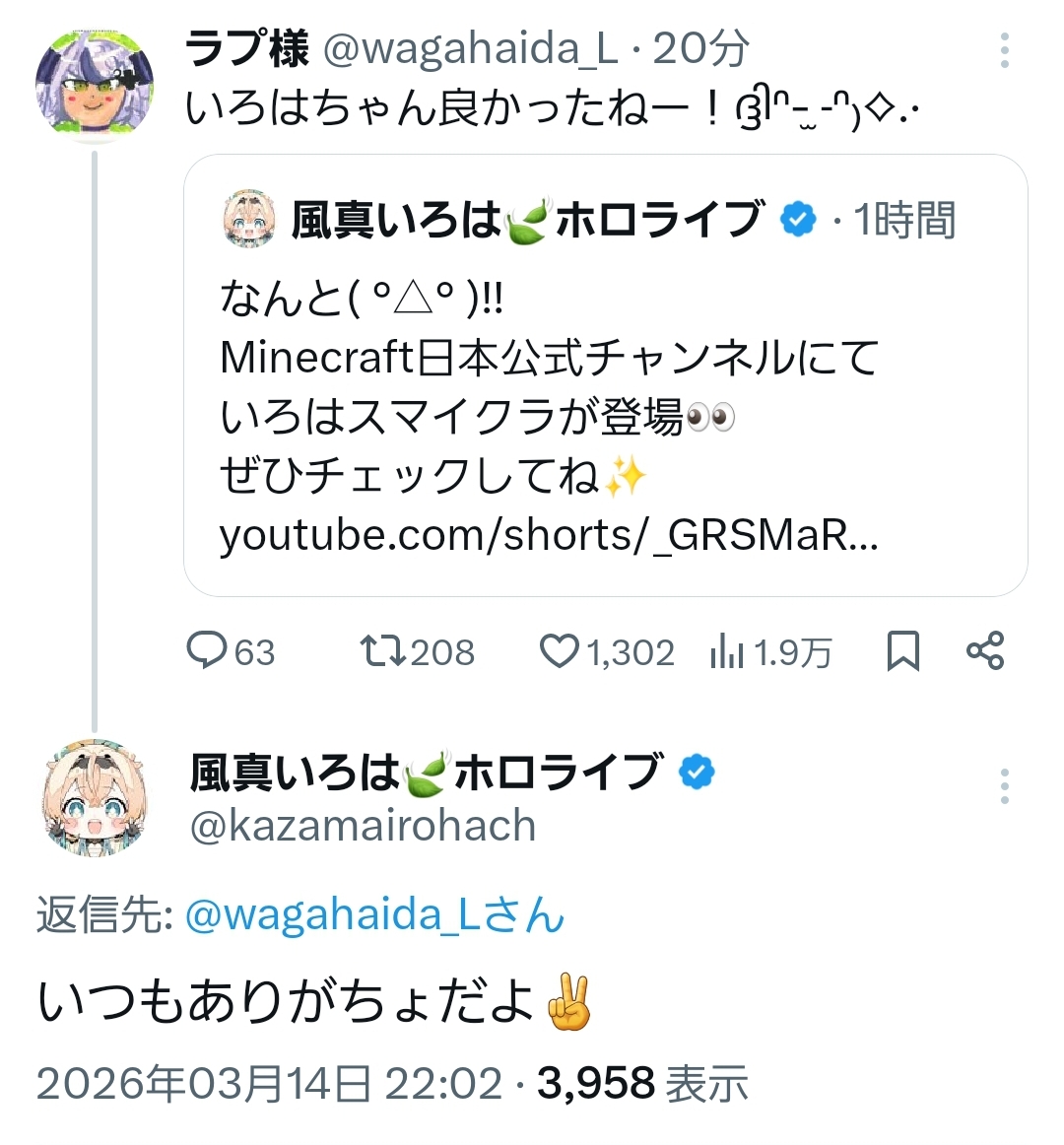Click the ラプ様 display name

247,48
